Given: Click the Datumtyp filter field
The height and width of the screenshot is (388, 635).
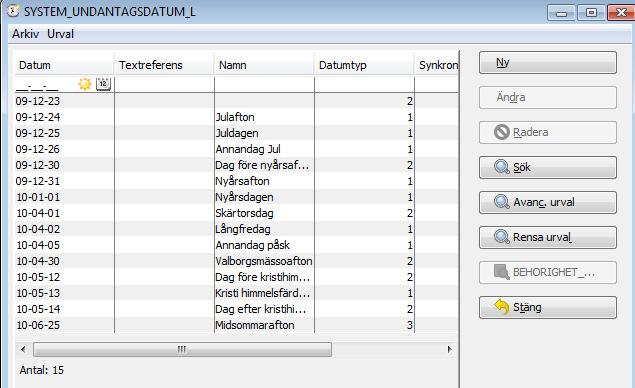Looking at the screenshot, I should point(364,84).
